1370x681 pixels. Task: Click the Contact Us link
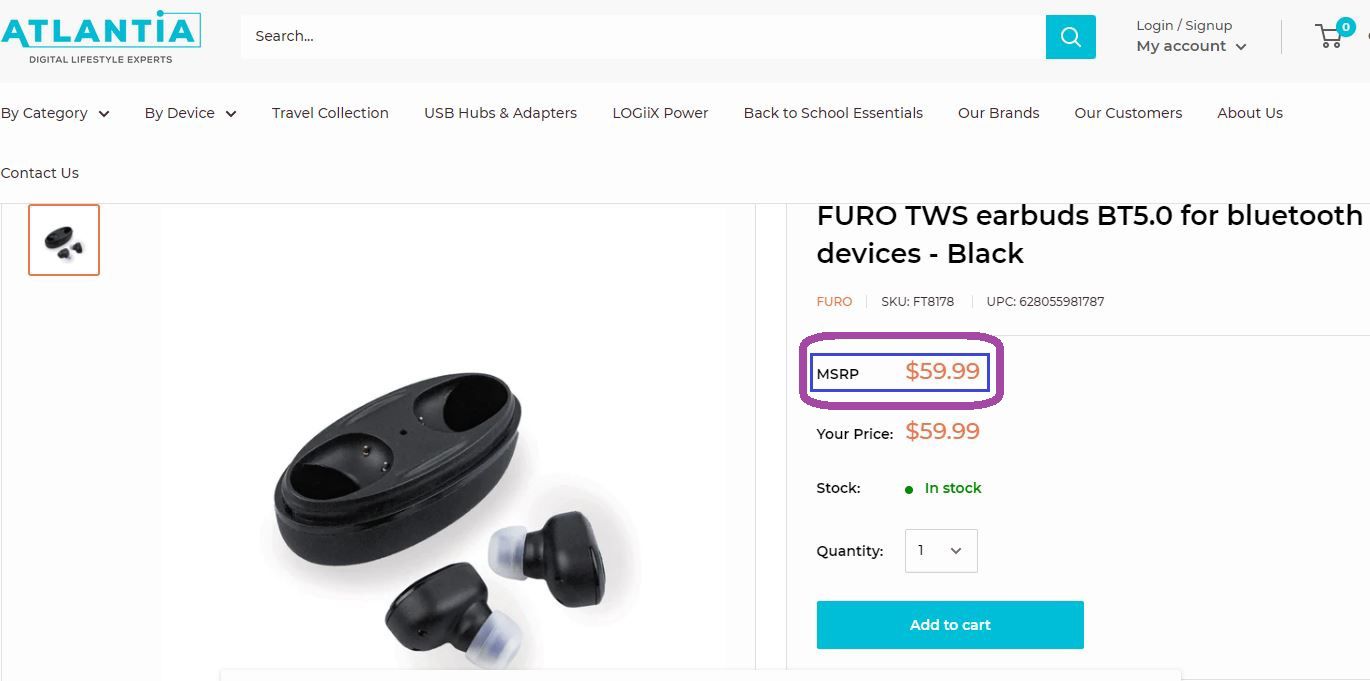point(40,173)
